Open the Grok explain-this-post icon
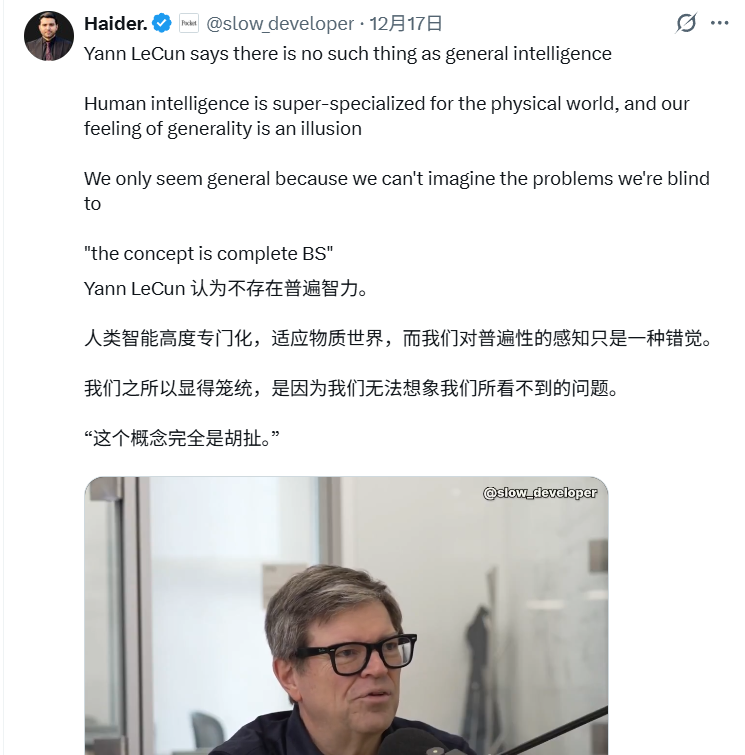The width and height of the screenshot is (745, 755). pos(686,23)
